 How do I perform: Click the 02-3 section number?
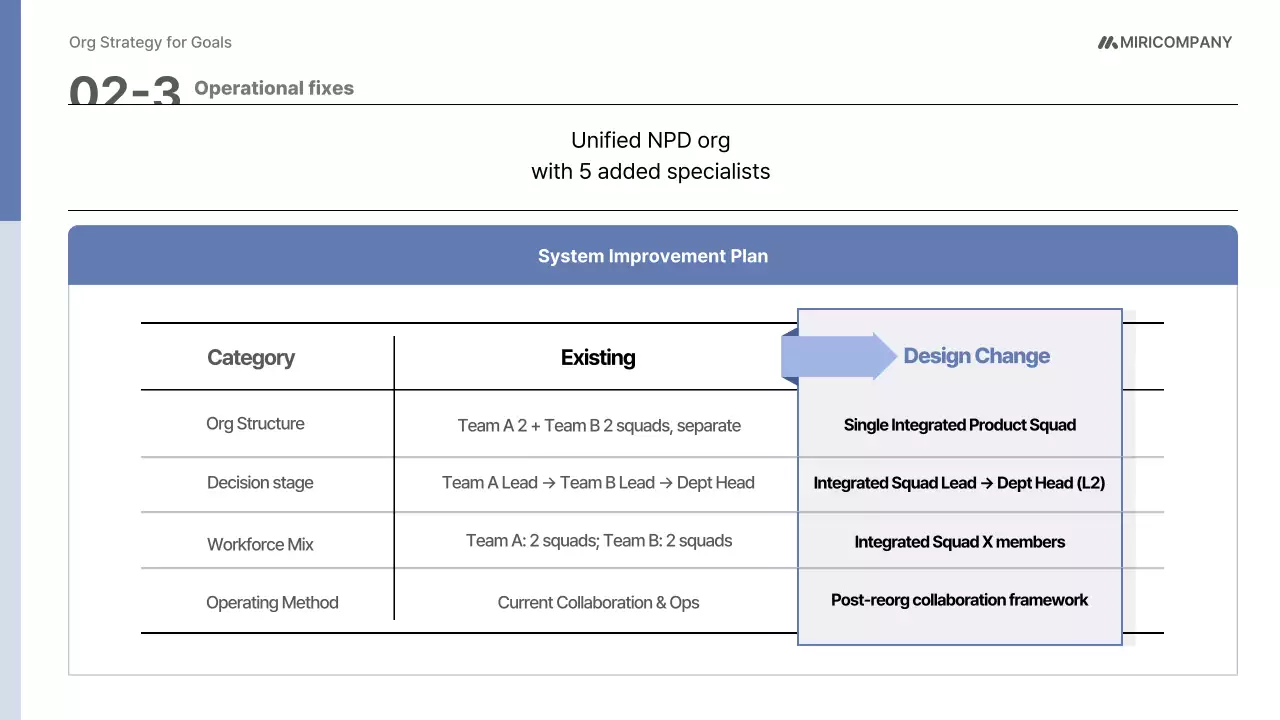point(125,91)
